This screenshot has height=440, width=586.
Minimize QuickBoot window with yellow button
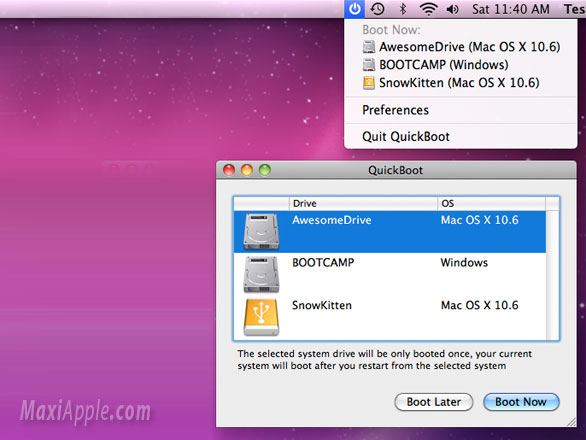click(x=247, y=170)
